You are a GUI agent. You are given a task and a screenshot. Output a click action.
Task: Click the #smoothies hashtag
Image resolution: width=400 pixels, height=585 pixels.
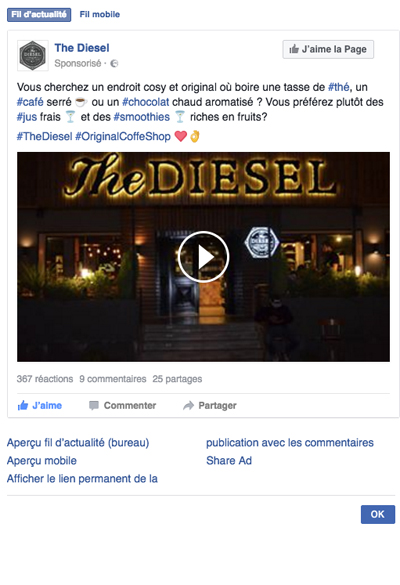click(x=141, y=117)
